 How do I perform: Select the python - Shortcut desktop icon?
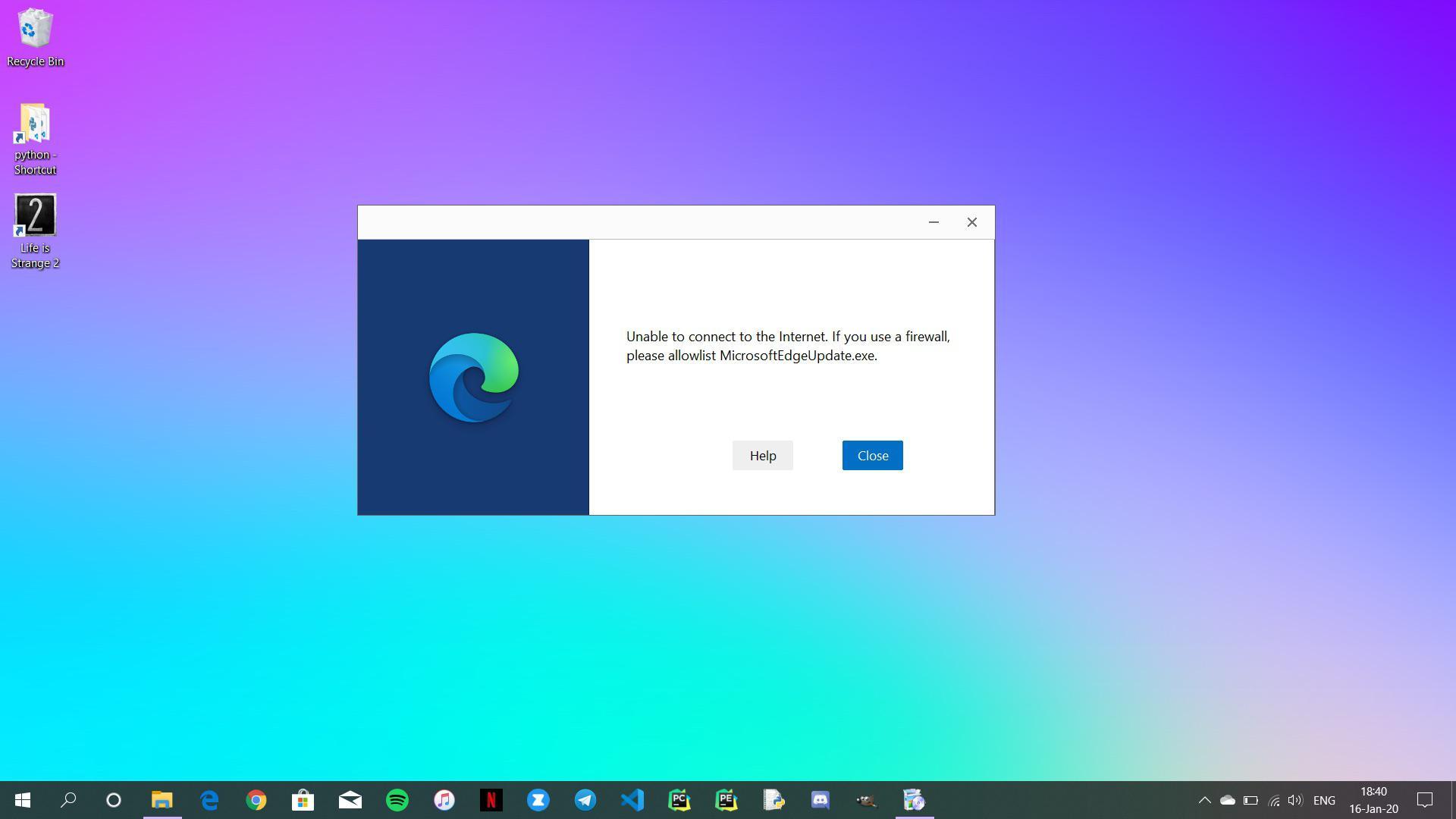[35, 139]
